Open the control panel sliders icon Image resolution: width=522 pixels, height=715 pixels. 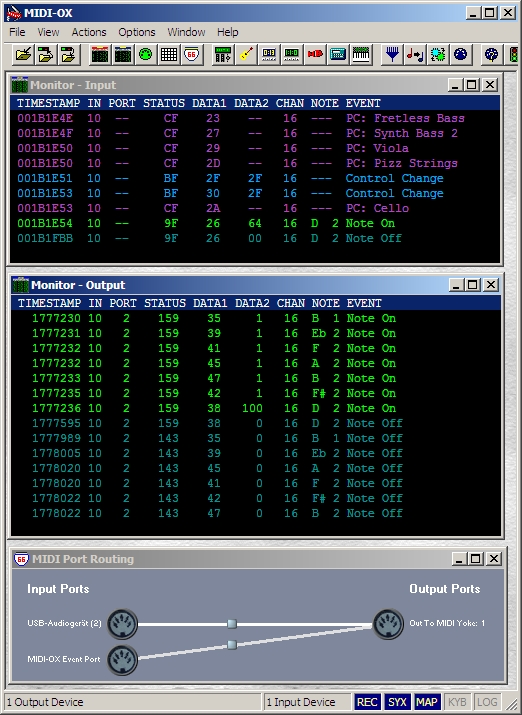(223, 55)
